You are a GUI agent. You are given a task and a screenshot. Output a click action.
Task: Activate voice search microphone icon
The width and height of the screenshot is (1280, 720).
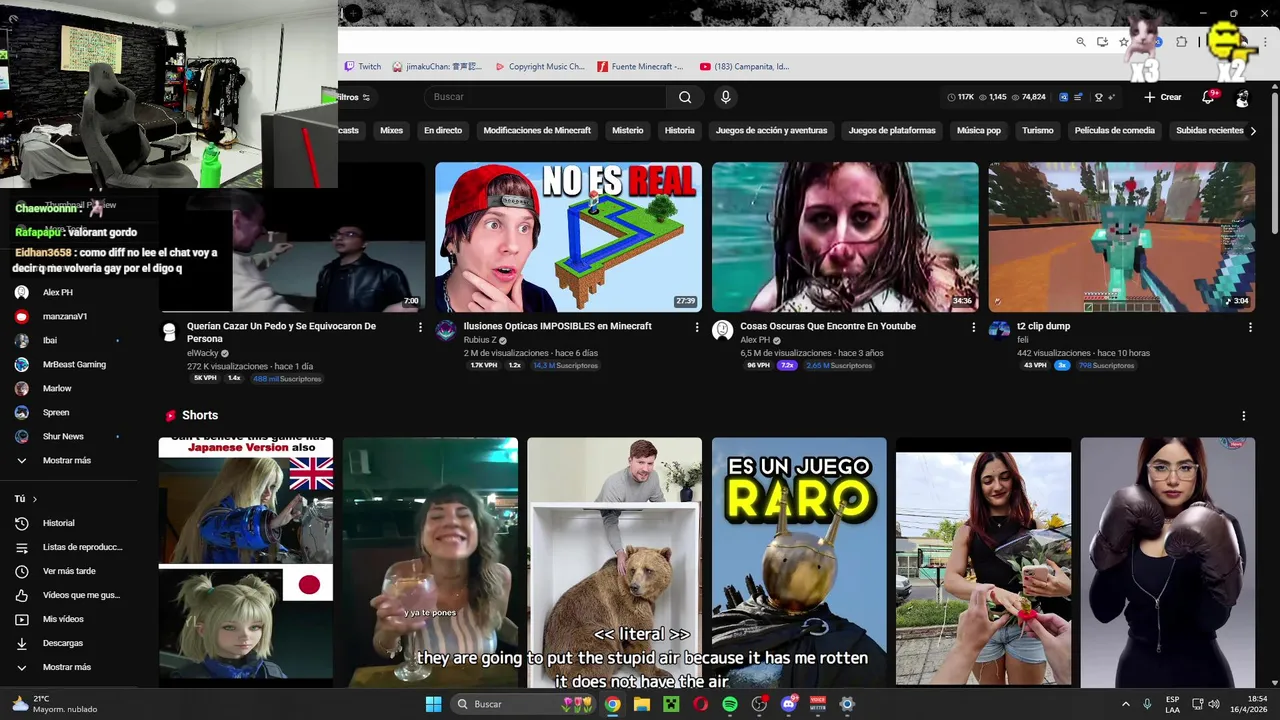tap(726, 97)
